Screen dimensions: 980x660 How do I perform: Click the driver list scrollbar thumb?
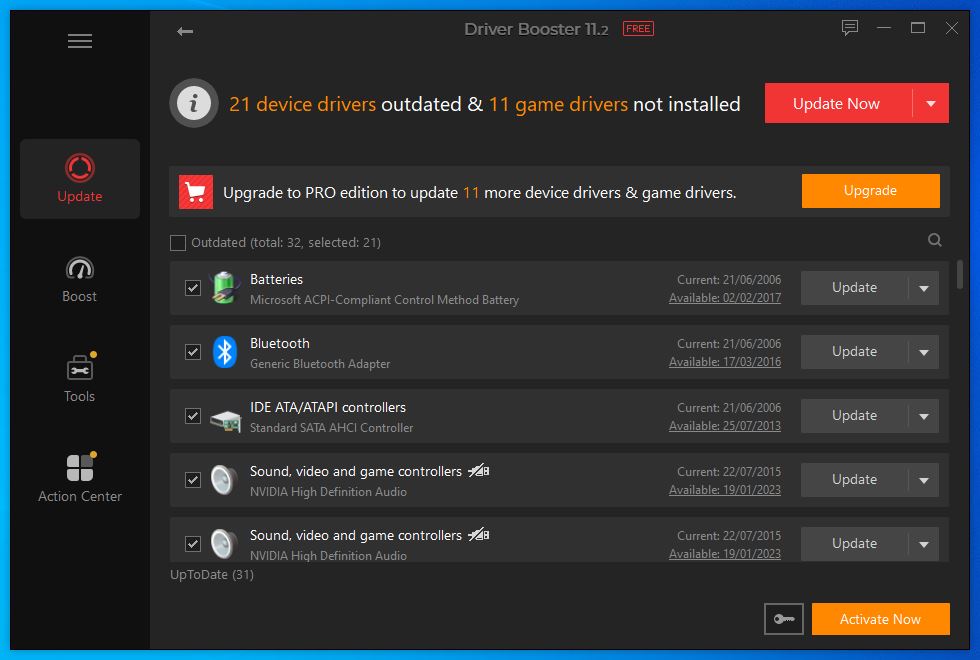[960, 275]
